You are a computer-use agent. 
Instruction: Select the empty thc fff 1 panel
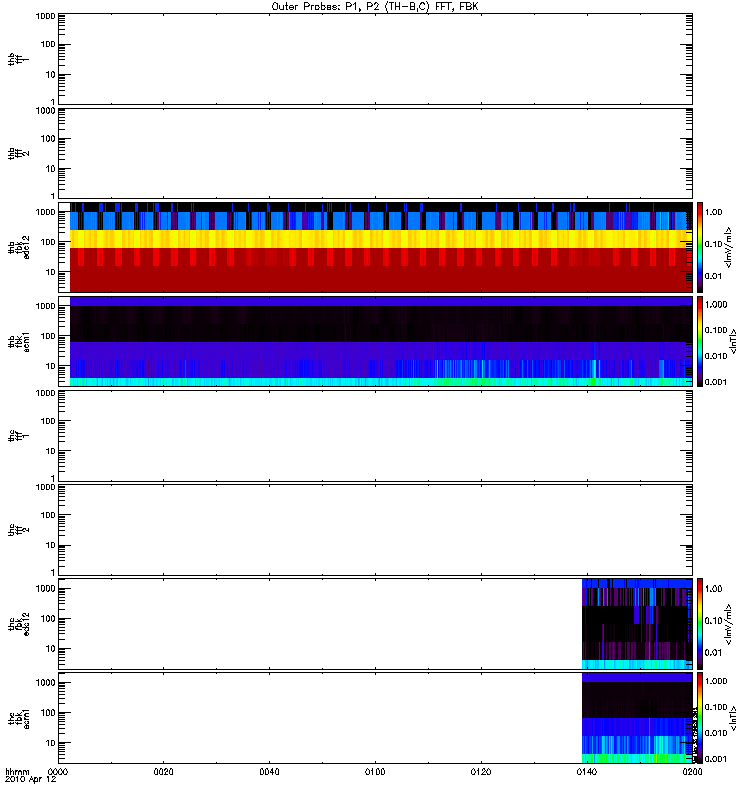(376, 436)
